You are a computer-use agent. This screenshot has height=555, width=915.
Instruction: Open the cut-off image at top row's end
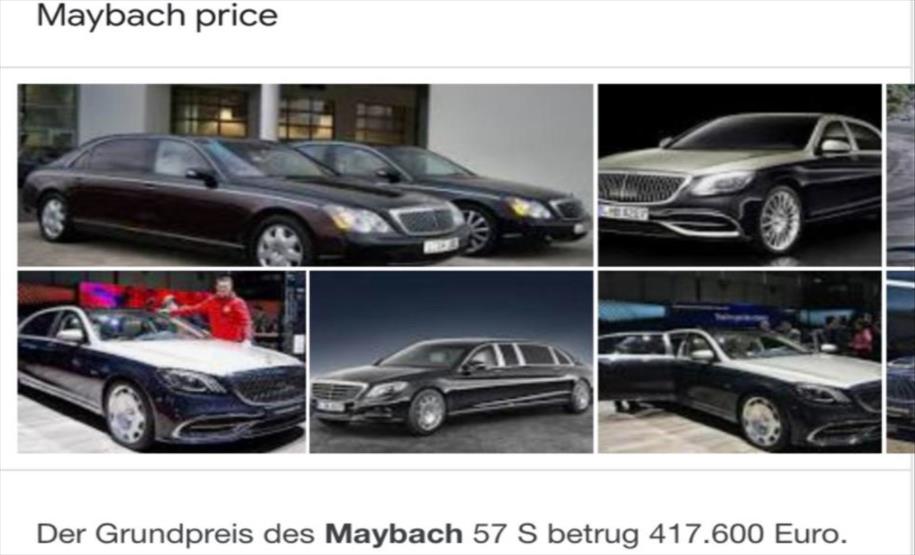tap(900, 175)
